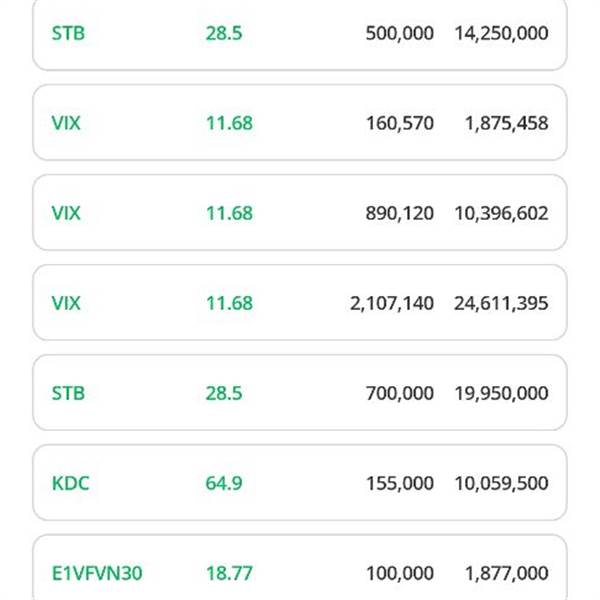Open the VIX row with 2,107,140 volume

tap(300, 302)
